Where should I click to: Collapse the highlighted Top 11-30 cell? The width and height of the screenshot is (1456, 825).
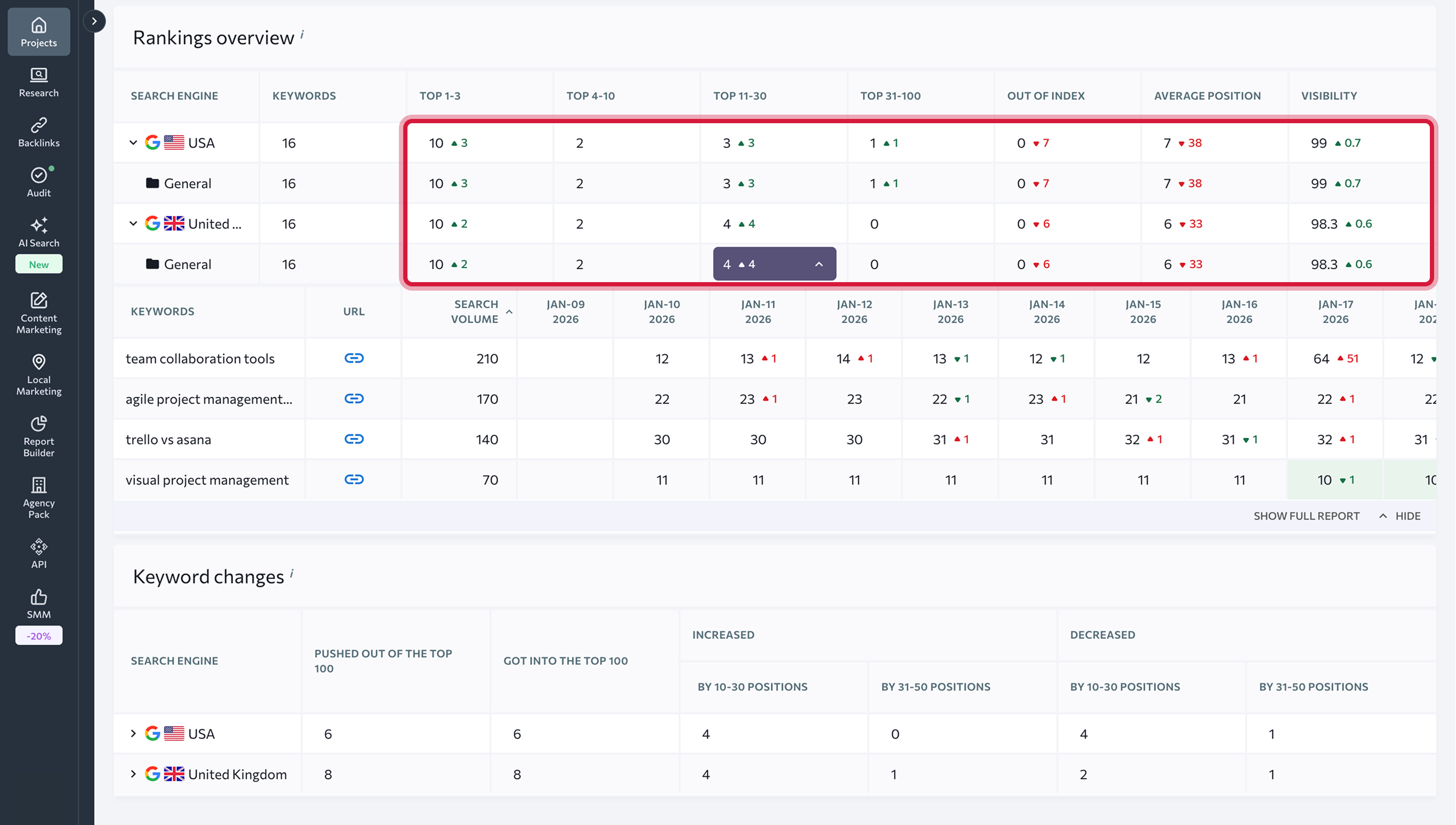819,264
